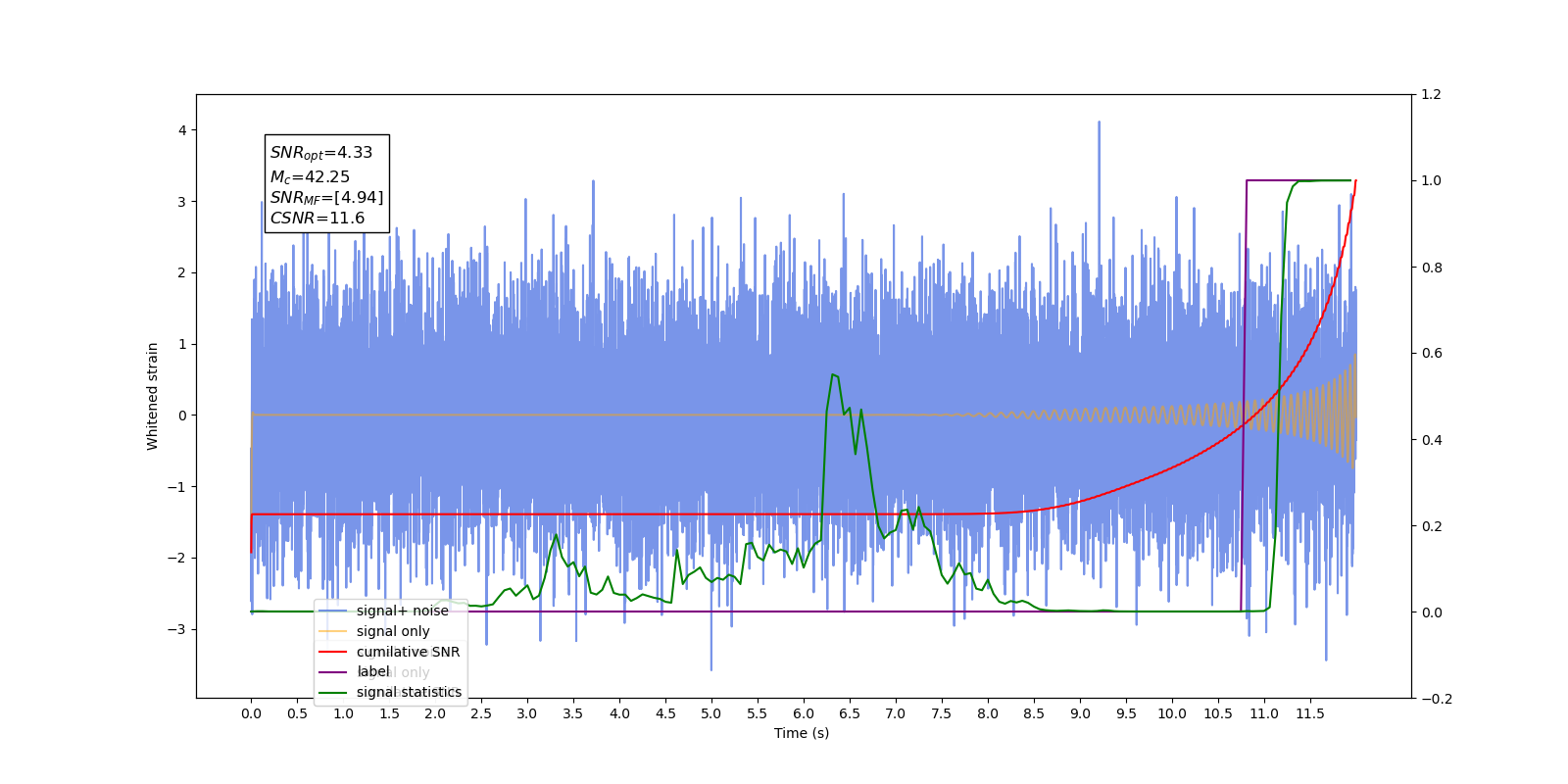Screen dimensions: 1568x784
Task: Click the right y-axis tick label 1.2
Action: tap(1432, 95)
